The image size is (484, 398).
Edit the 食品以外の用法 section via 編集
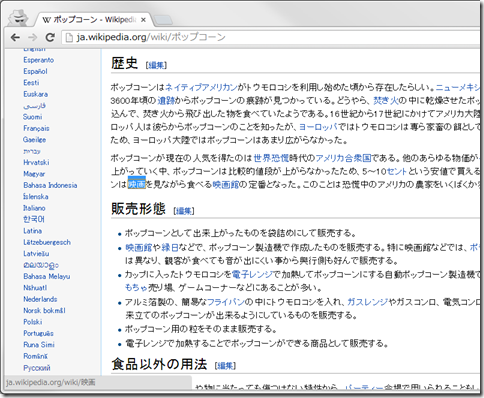(225, 366)
